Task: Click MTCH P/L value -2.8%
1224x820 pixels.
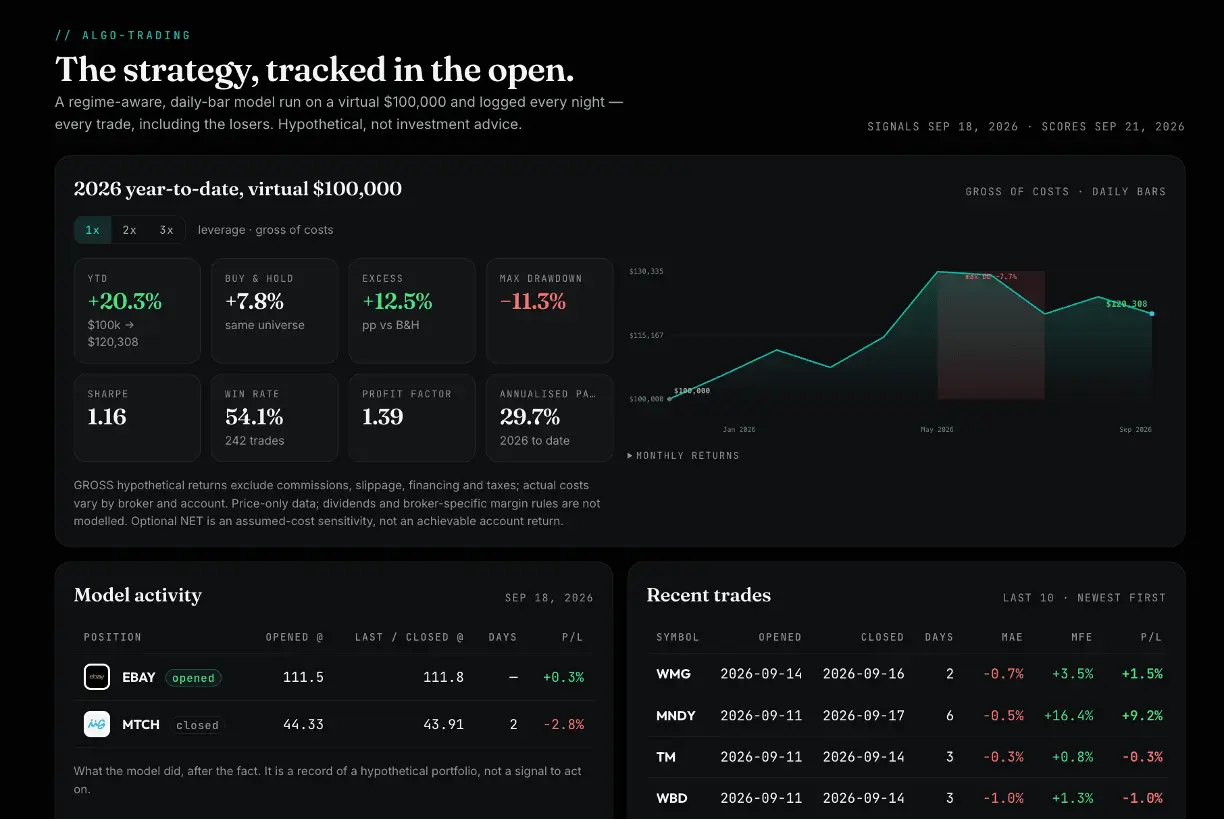Action: click(x=564, y=724)
